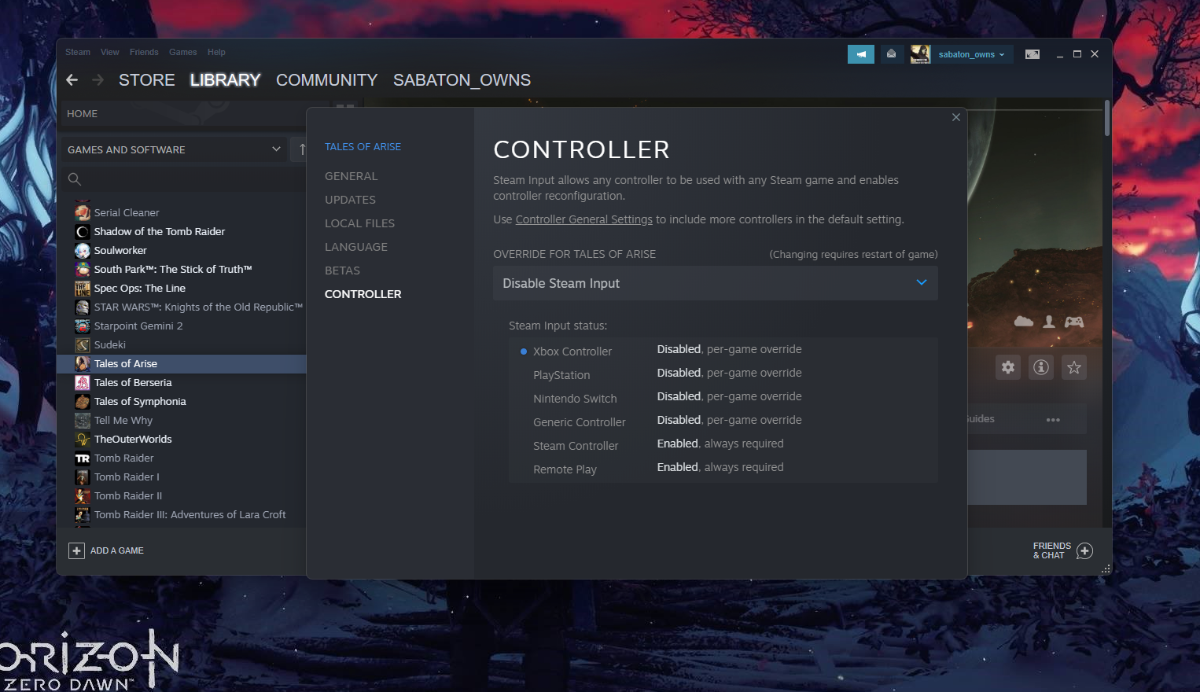Viewport: 1200px width, 692px height.
Task: Open the Help menu
Action: (x=216, y=52)
